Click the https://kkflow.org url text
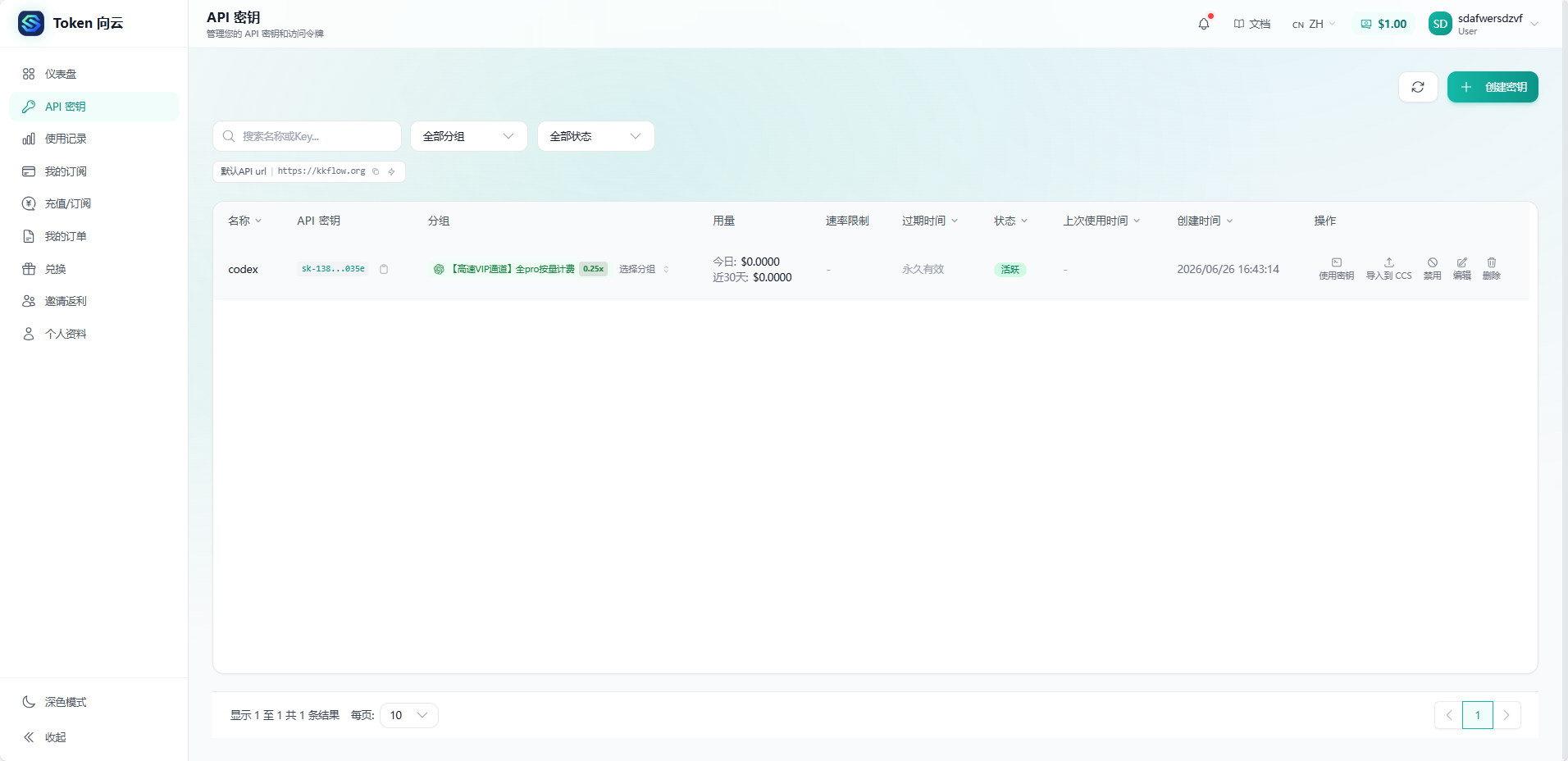 coord(321,171)
